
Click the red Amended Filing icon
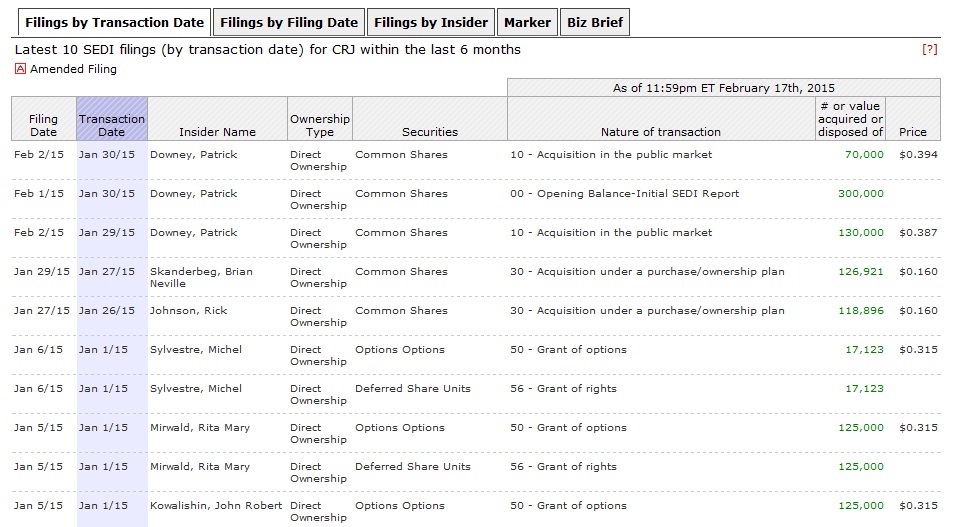21,69
